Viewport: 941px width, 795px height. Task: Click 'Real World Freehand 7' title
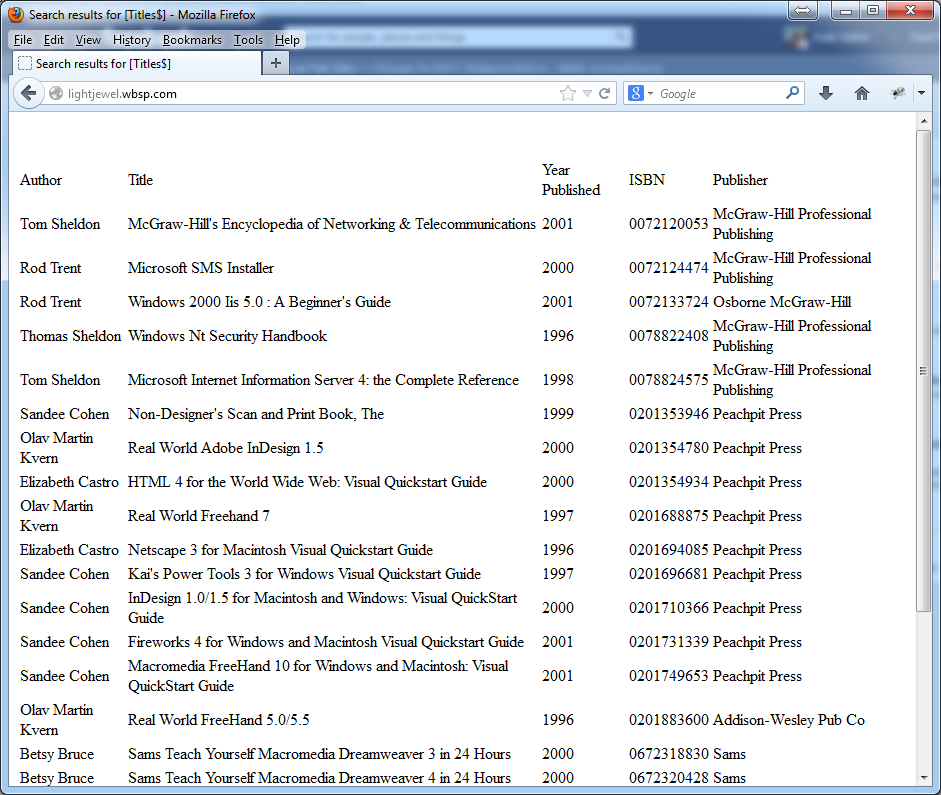[x=199, y=516]
